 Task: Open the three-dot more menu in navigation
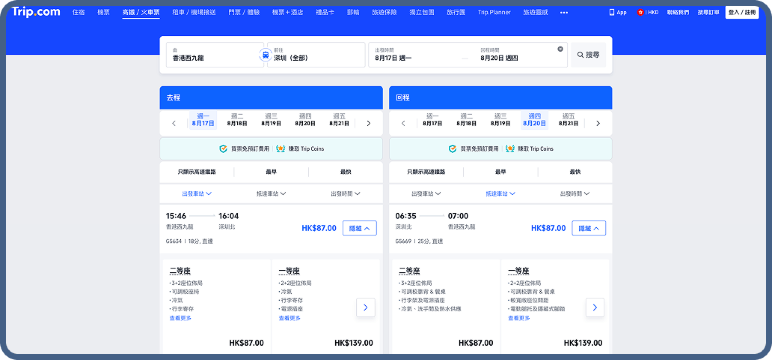[x=564, y=12]
